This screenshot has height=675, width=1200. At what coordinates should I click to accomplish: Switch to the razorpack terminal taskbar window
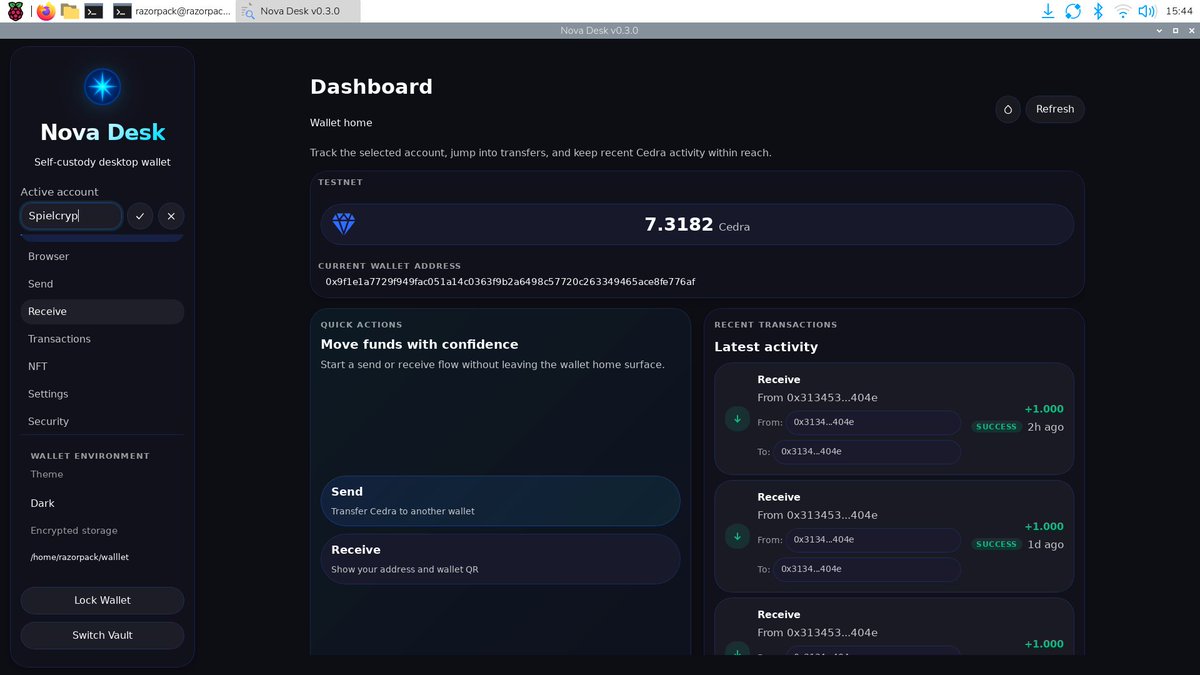point(171,11)
